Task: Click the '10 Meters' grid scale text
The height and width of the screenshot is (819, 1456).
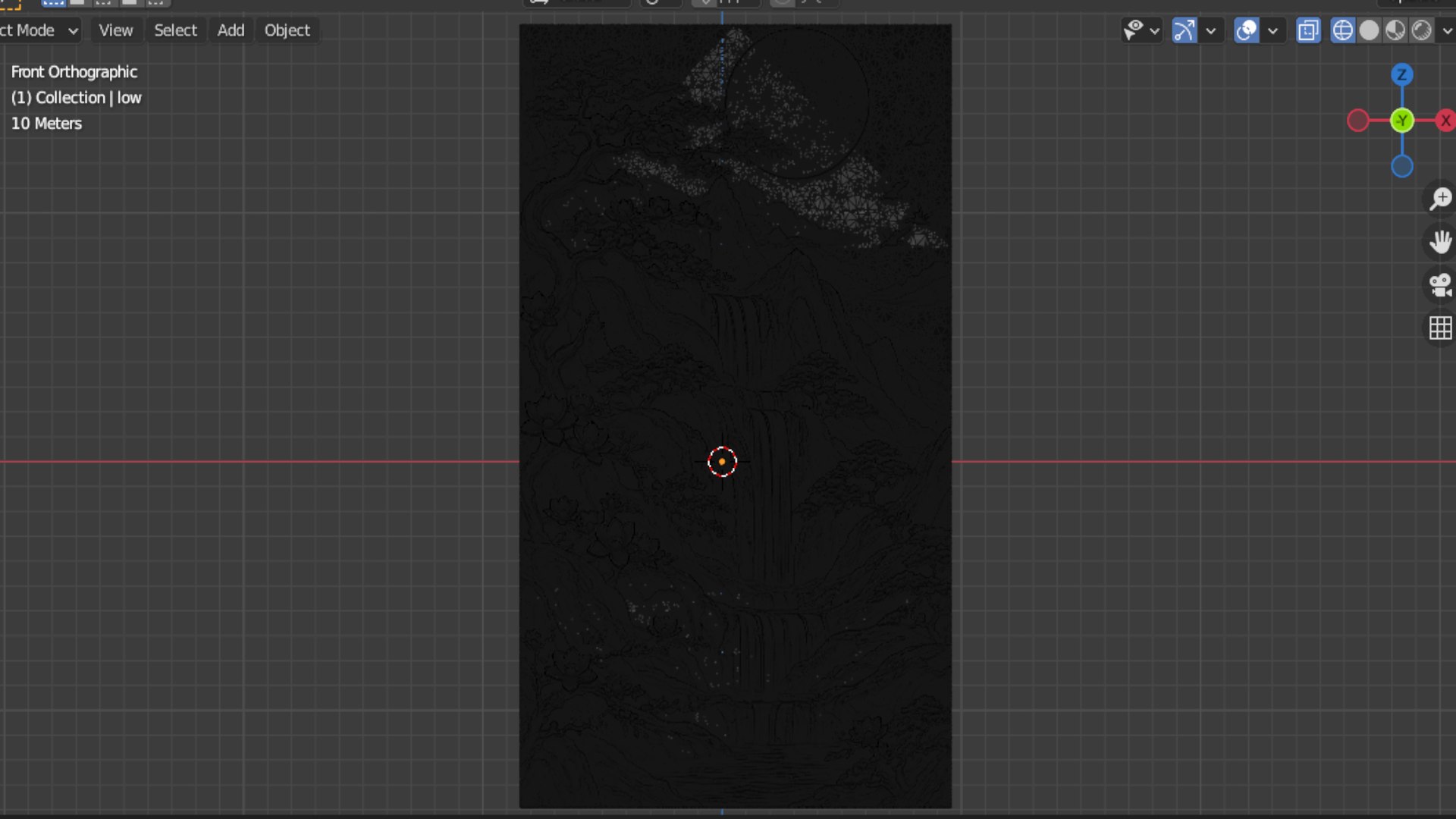Action: tap(46, 124)
